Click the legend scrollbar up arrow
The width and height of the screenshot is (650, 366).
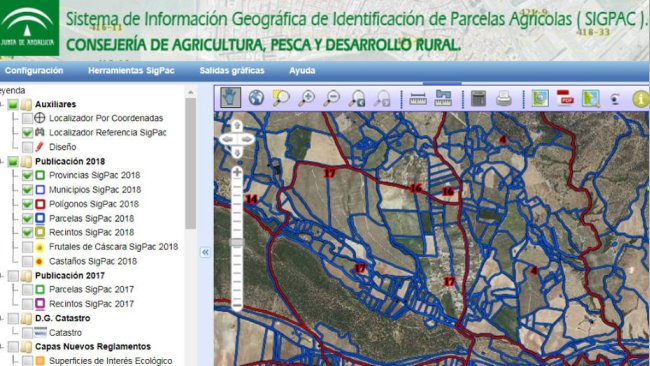click(190, 92)
